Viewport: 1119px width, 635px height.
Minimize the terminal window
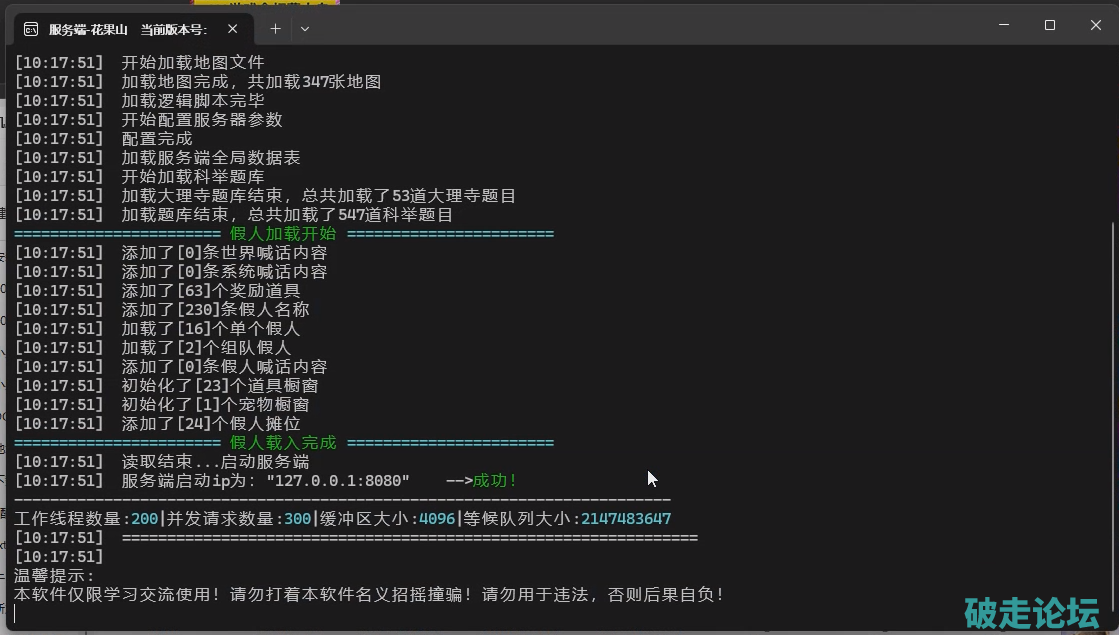click(x=1002, y=25)
